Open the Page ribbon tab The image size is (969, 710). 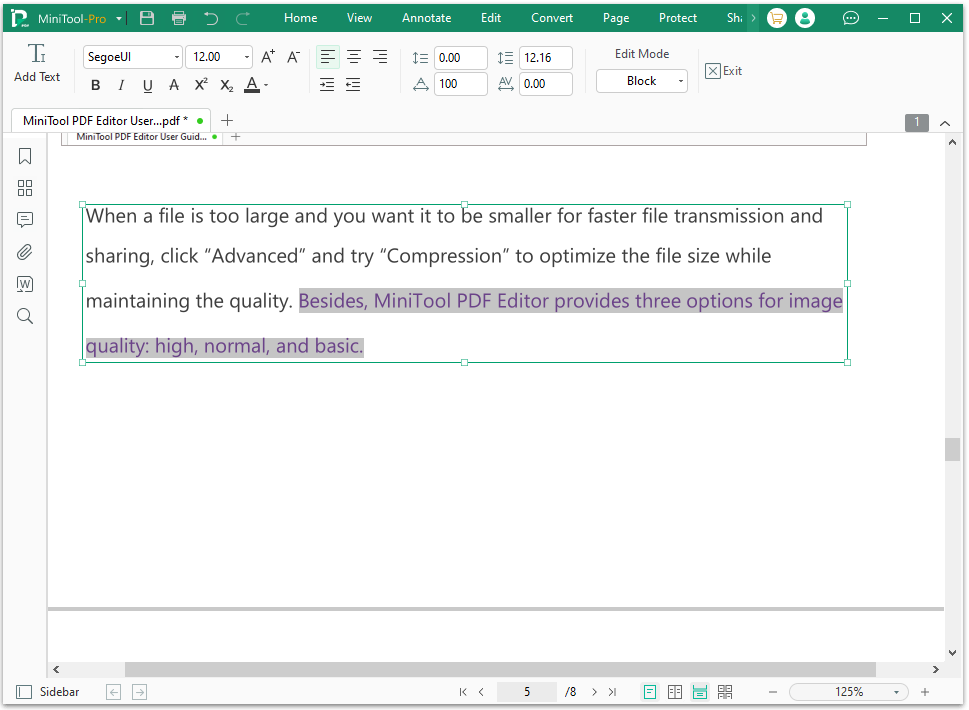[x=616, y=18]
